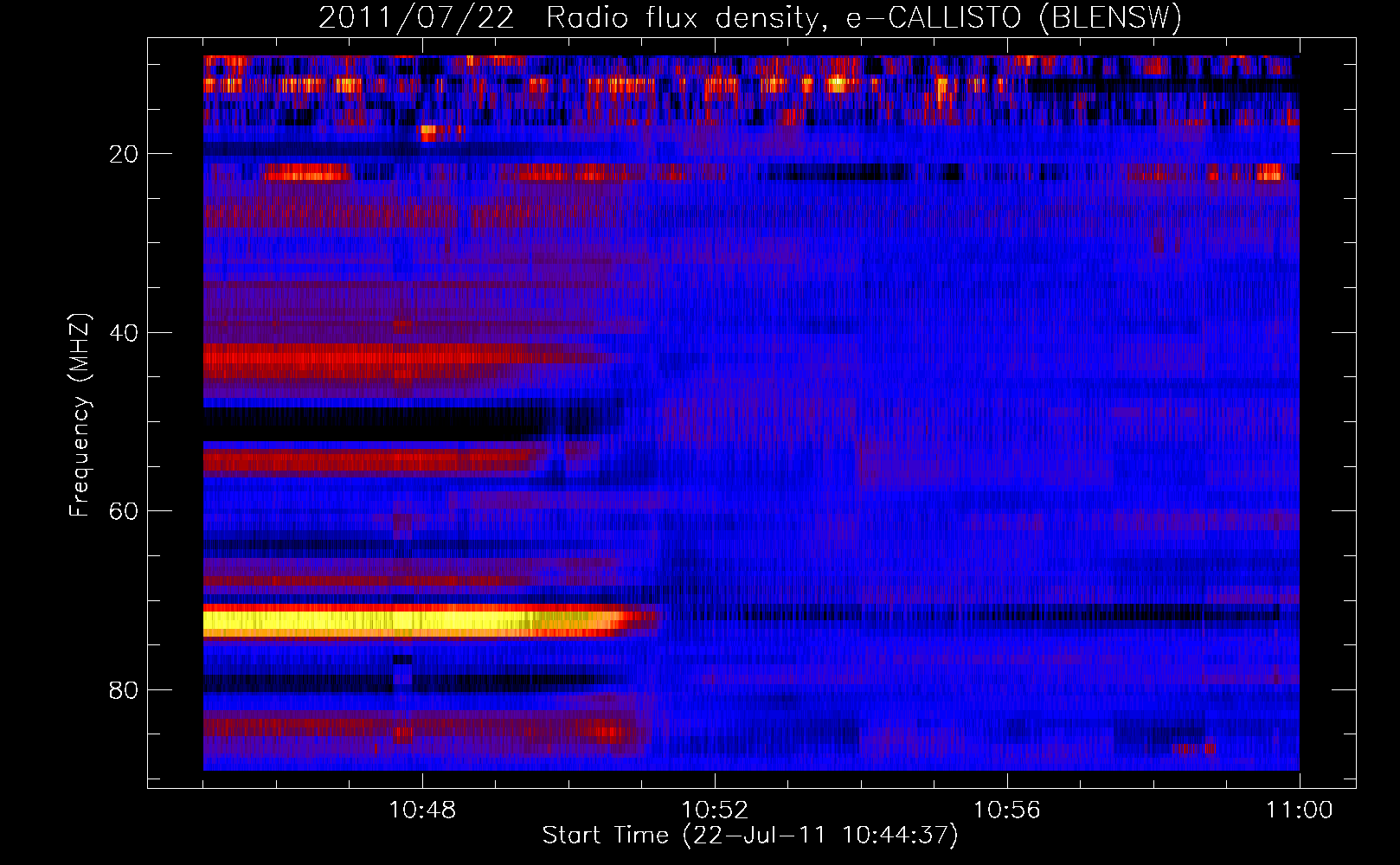Click the plot title "2011/07/22 Radio flux density, e-CALLISTO (BLENSW)"
Screen dimensions: 1400x865
[x=750, y=18]
